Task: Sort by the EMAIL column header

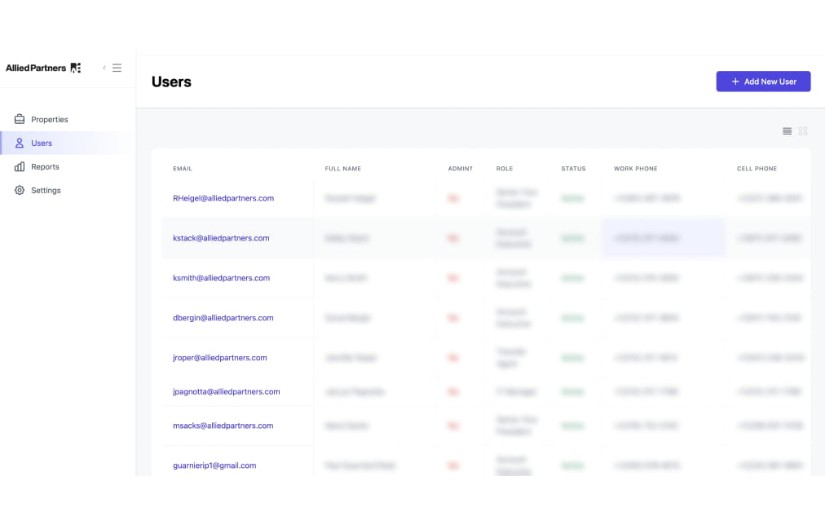Action: point(183,169)
